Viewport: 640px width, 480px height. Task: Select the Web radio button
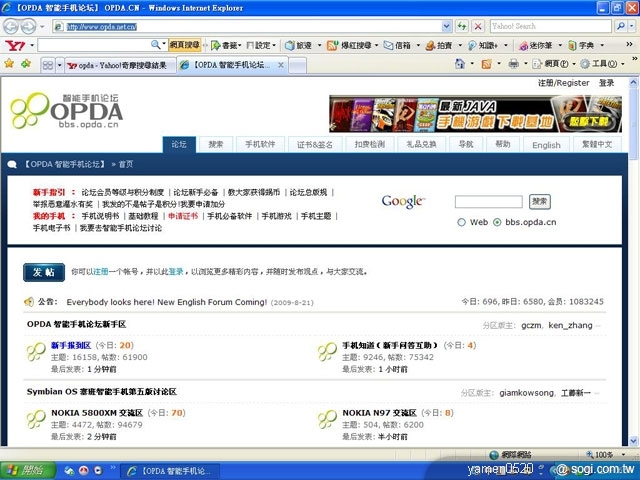(461, 222)
